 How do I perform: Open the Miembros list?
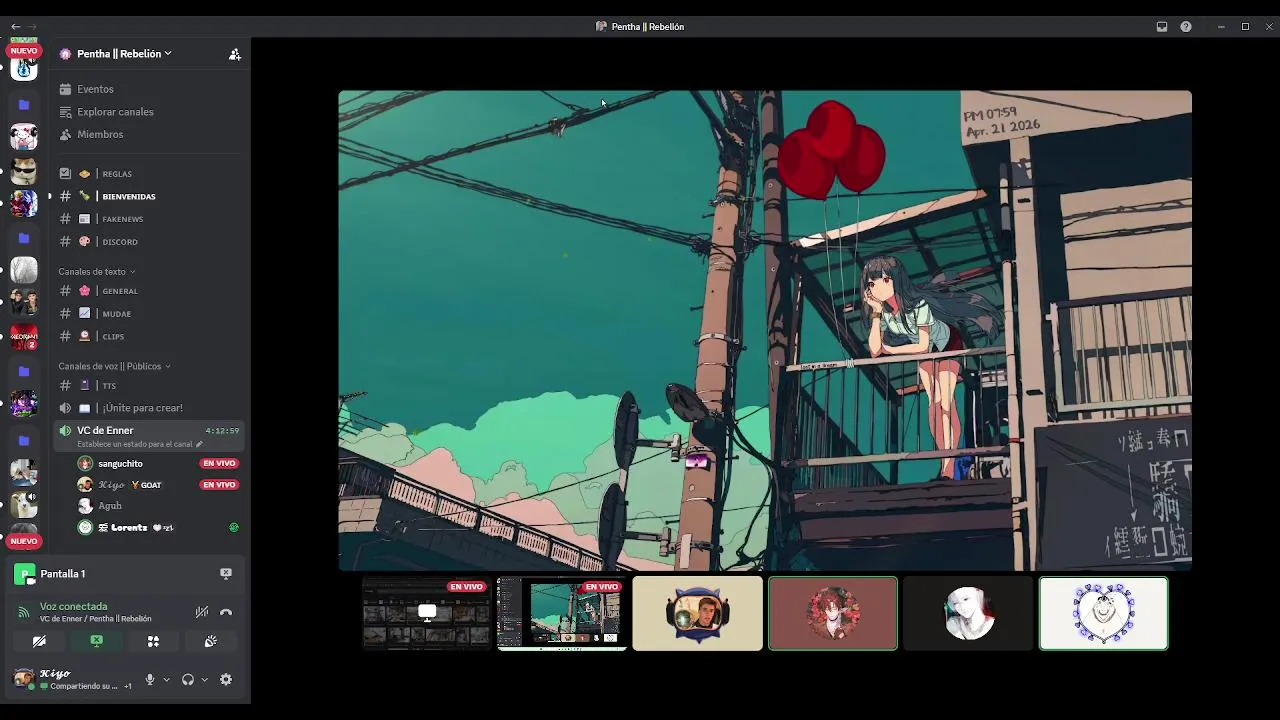(147, 134)
